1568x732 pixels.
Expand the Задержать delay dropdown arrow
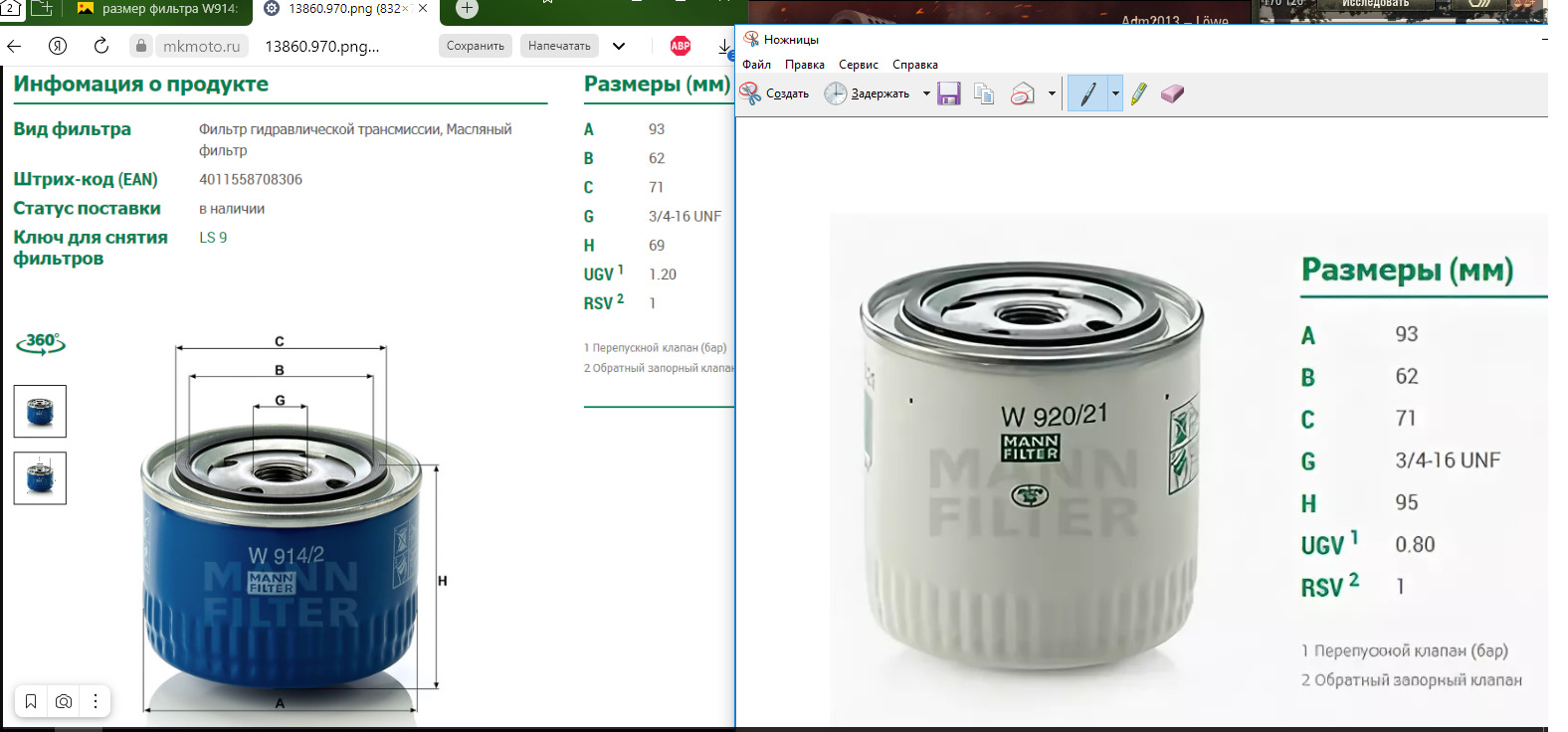pyautogui.click(x=926, y=93)
